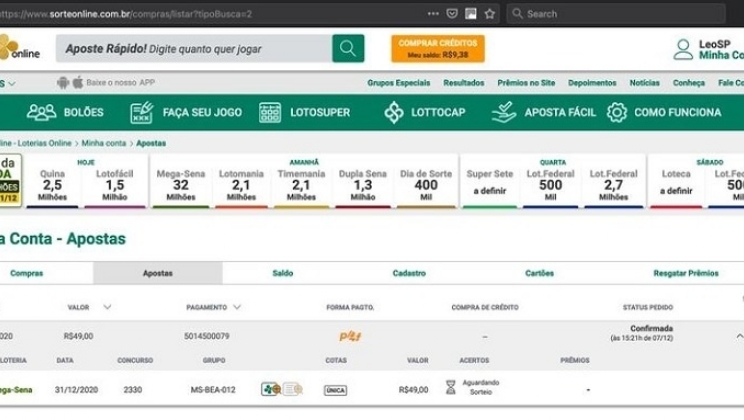Click the Comprar Créditos orange button

pos(438,48)
